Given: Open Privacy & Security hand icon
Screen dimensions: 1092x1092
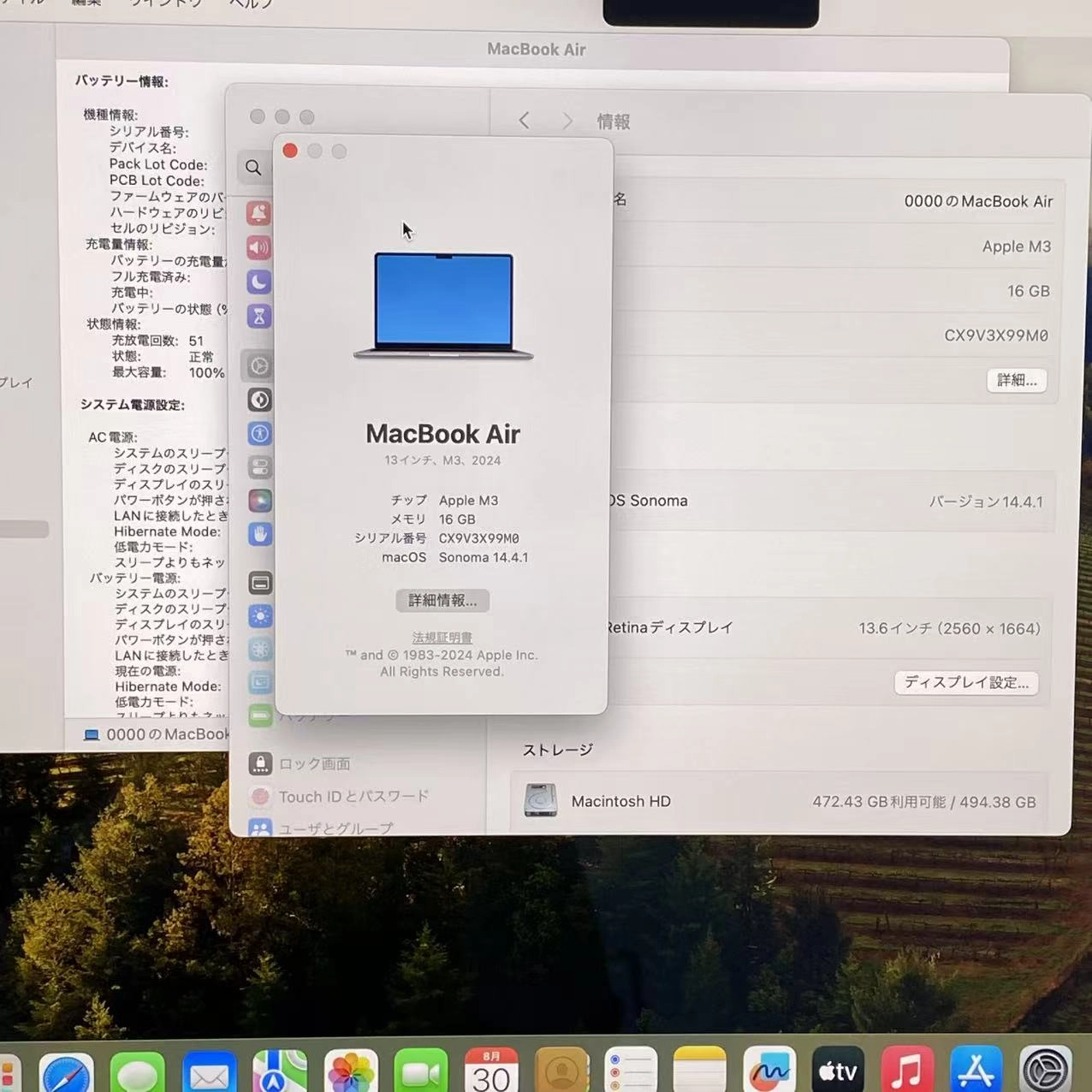Looking at the screenshot, I should 260,534.
